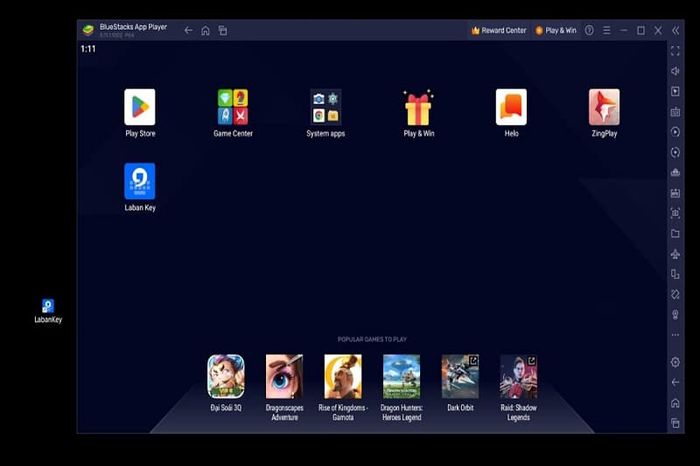Click the volume speaker icon
Viewport: 700px width, 466px height.
(675, 71)
